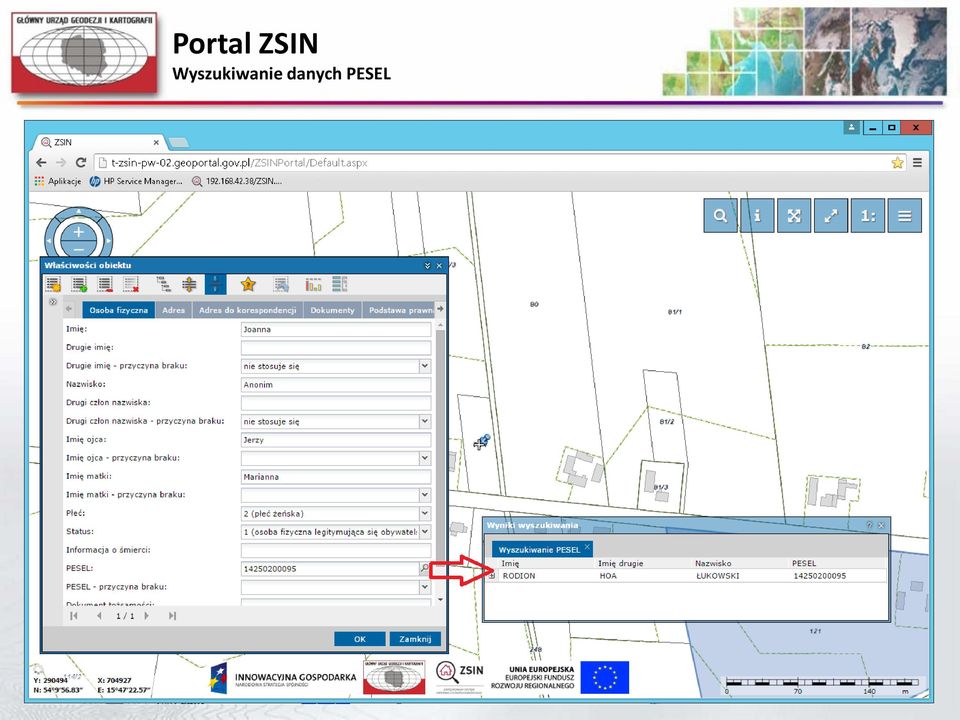
Task: Click the zoom-to-full-extent map button
Action: click(794, 216)
